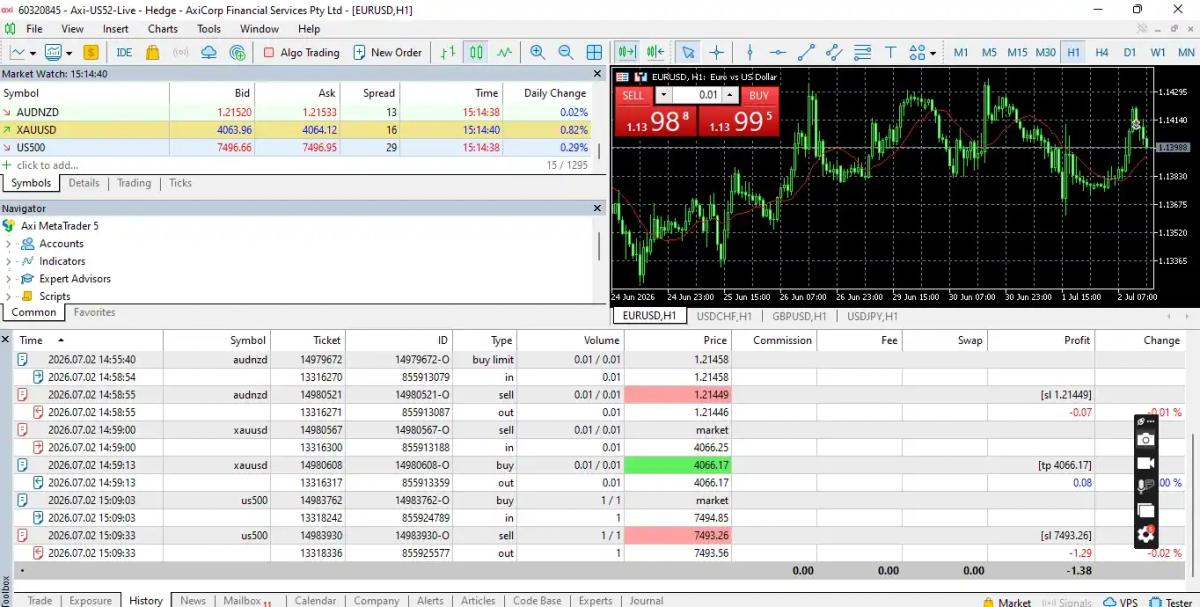Viewport: 1200px width, 607px height.
Task: Open the VPS cloud icon in toolbar
Action: point(209,52)
